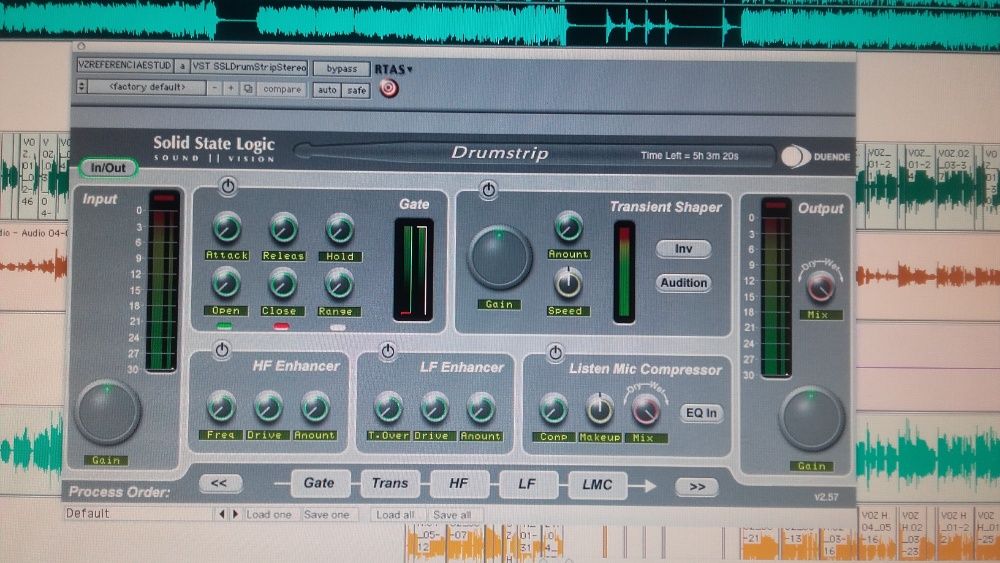Go to next preset using right arrow
This screenshot has width=1000, height=563.
[x=235, y=513]
